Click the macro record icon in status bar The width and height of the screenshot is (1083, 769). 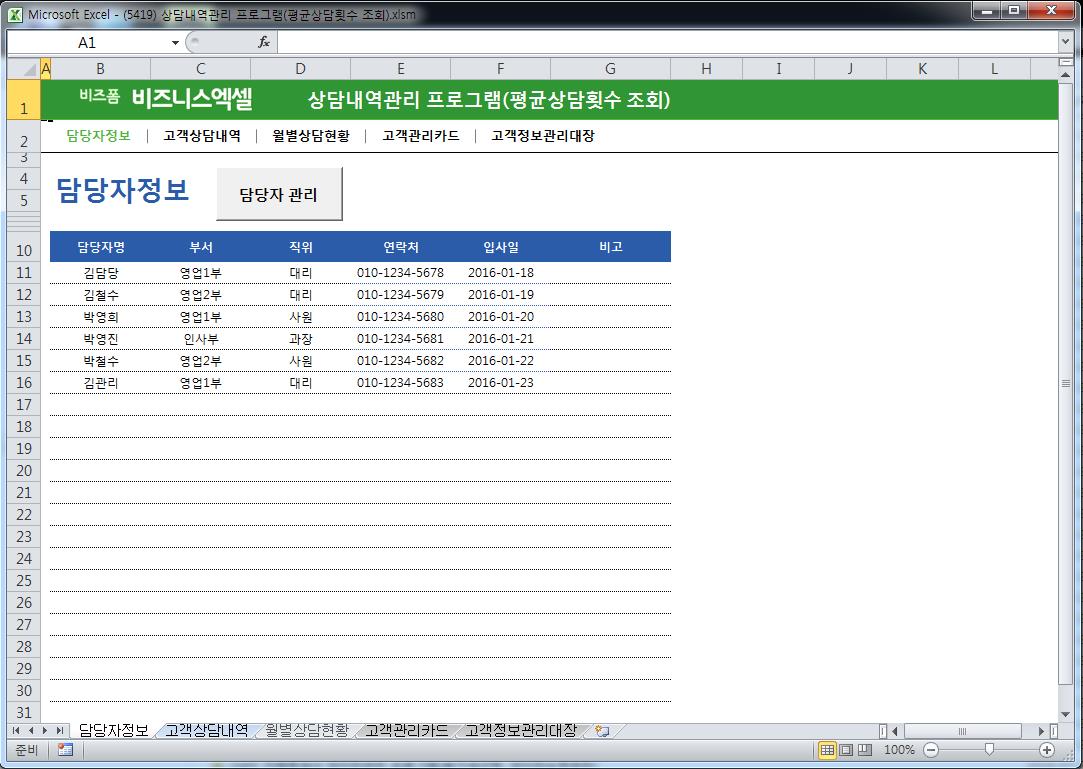pyautogui.click(x=65, y=750)
